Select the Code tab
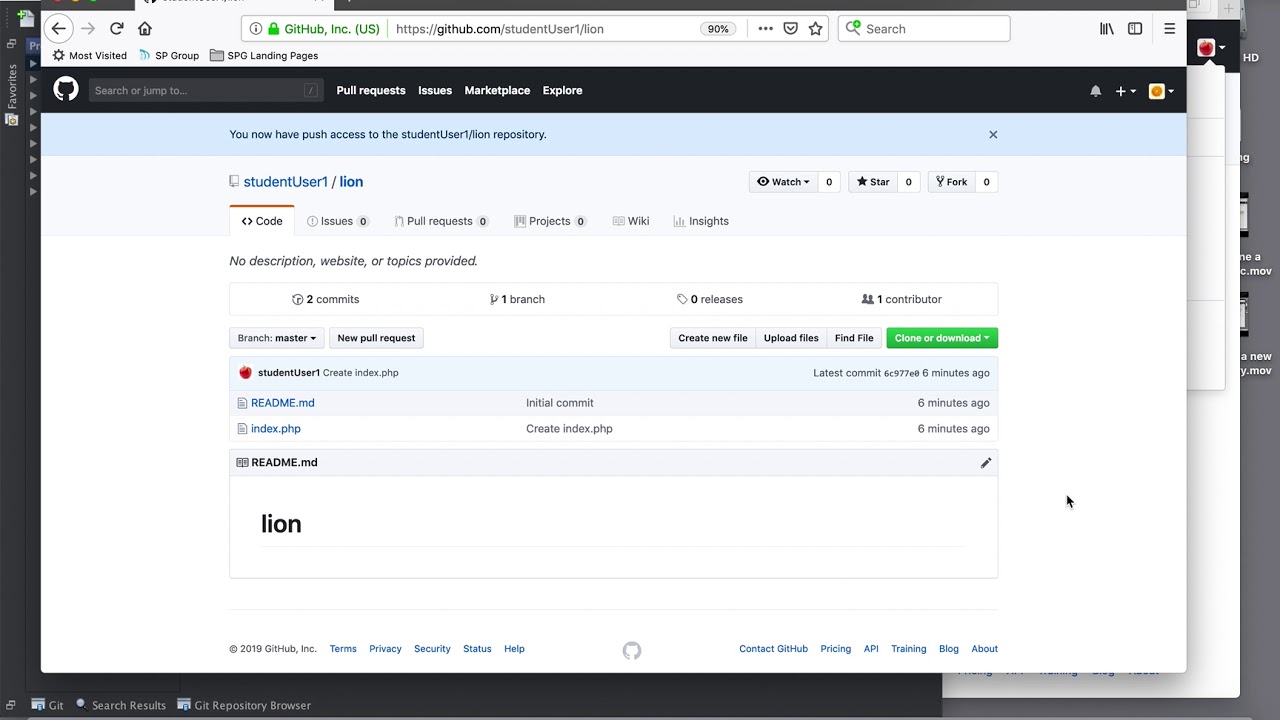 [262, 221]
